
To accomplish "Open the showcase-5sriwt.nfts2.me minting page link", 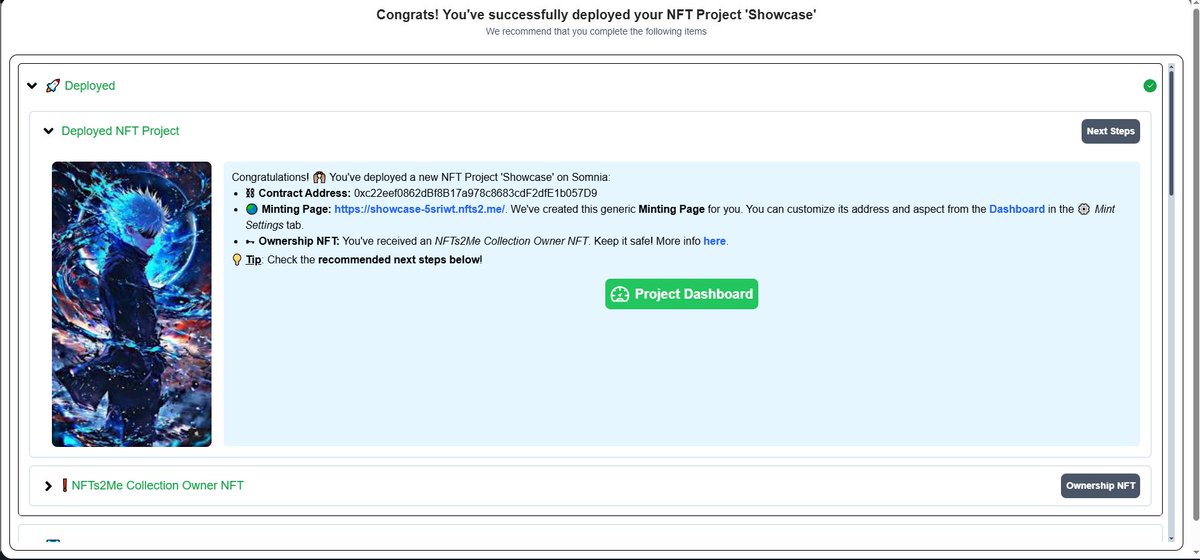I will [x=420, y=209].
